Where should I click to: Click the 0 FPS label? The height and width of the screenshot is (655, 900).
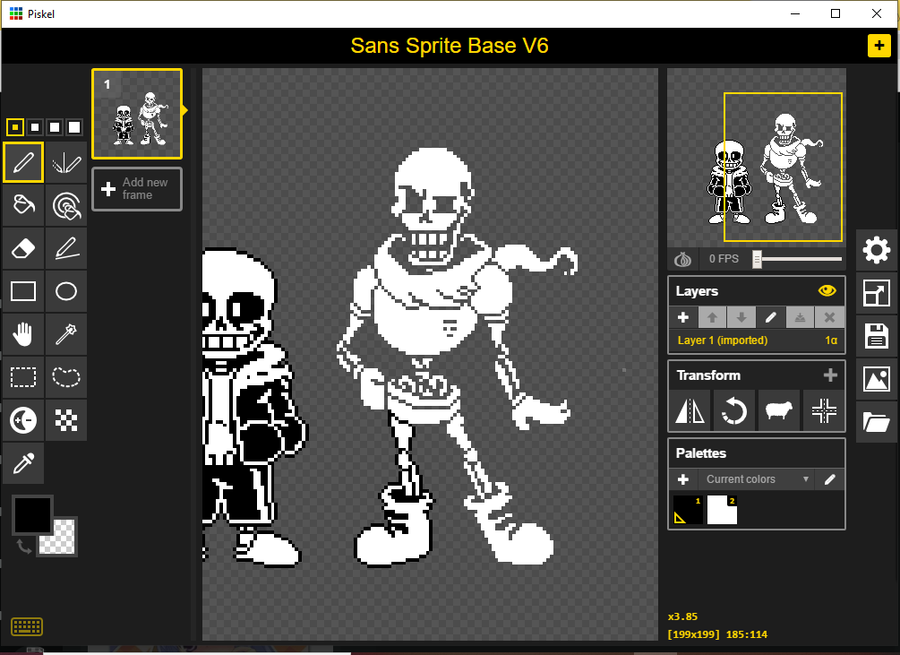tap(723, 259)
